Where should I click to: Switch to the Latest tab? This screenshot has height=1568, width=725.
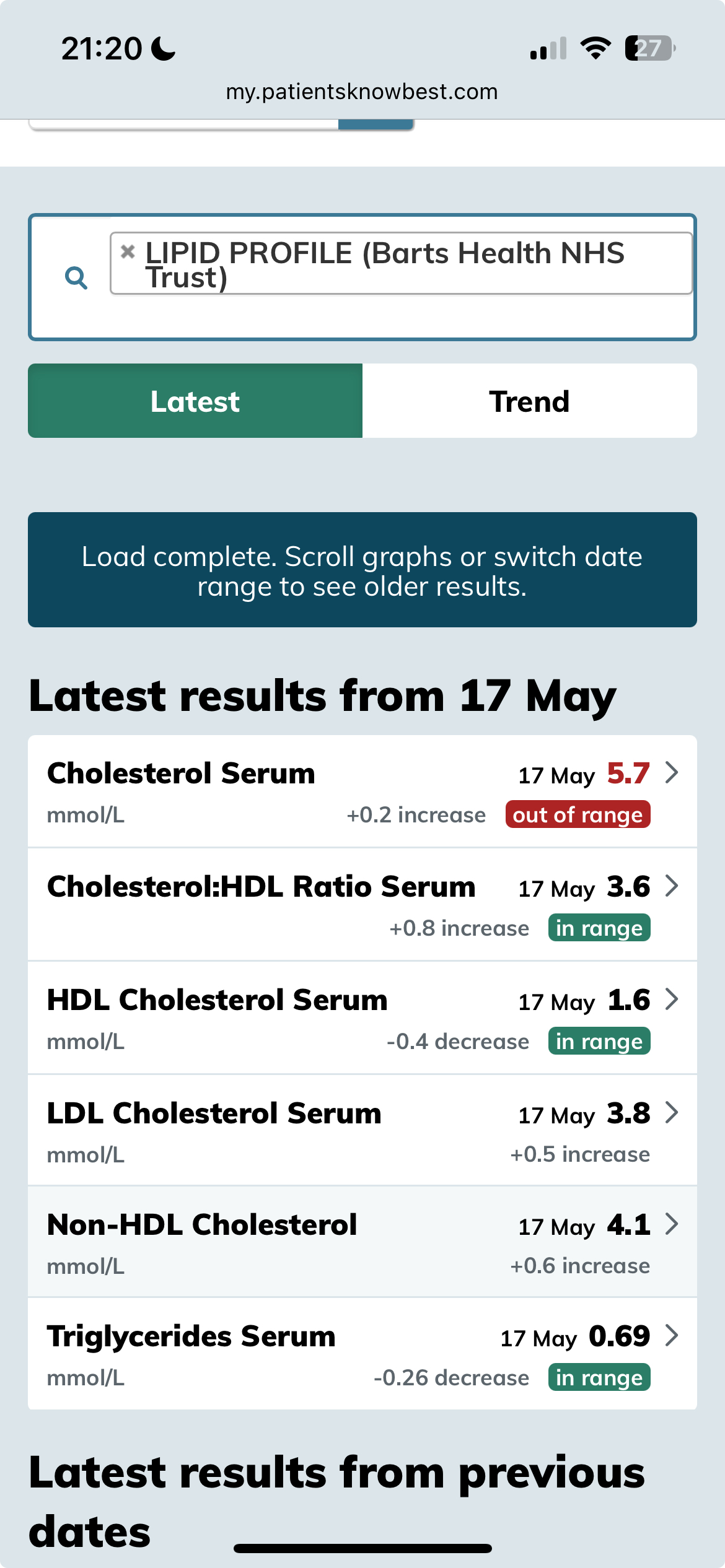195,401
